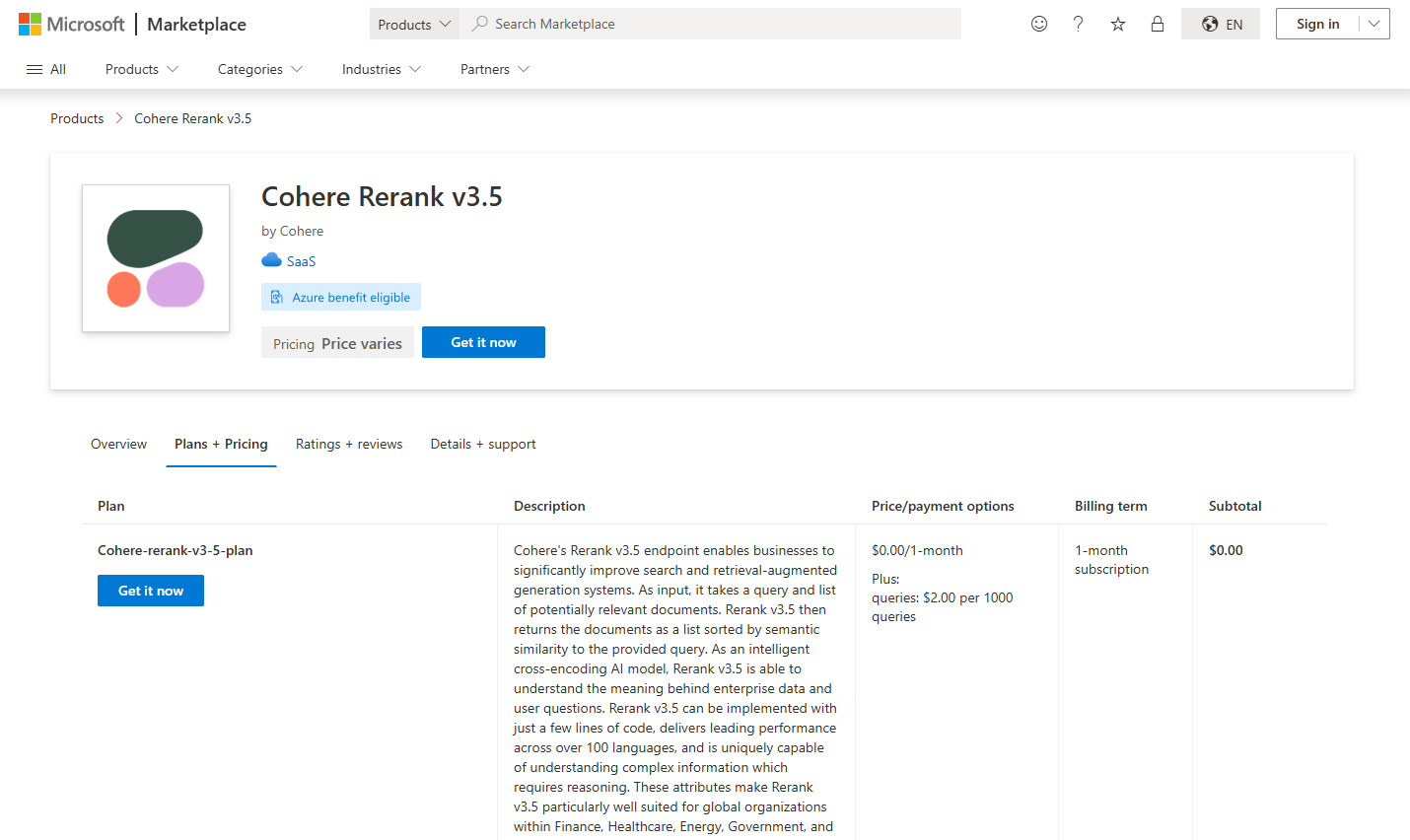Click the Azure benefit eligible badge
The height and width of the screenshot is (840, 1410).
click(341, 297)
